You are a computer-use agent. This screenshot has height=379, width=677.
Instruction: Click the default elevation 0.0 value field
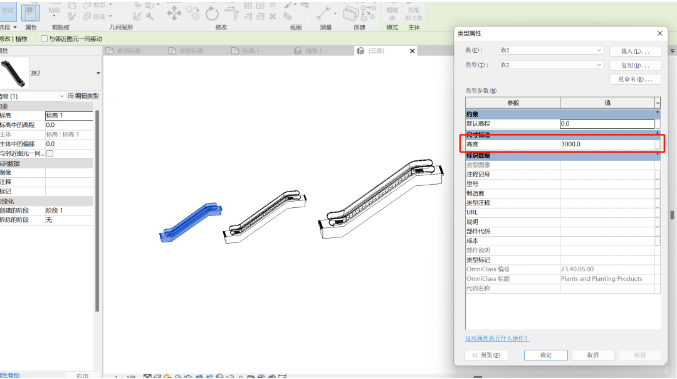click(607, 123)
